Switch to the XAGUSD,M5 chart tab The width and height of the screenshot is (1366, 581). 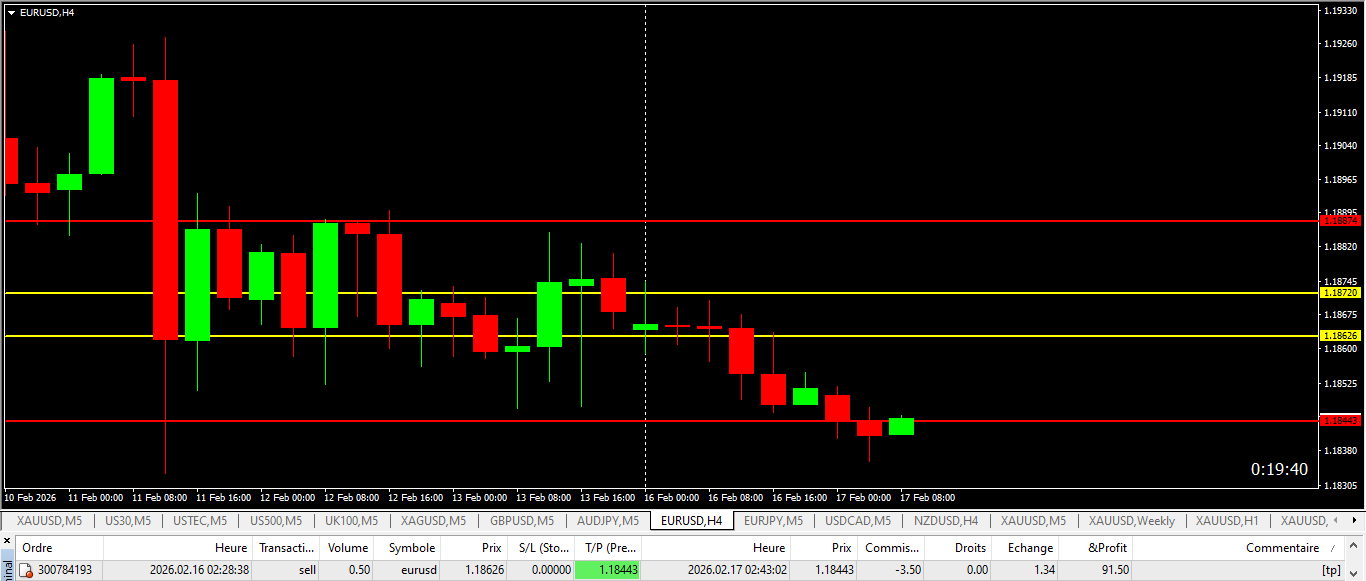(433, 521)
